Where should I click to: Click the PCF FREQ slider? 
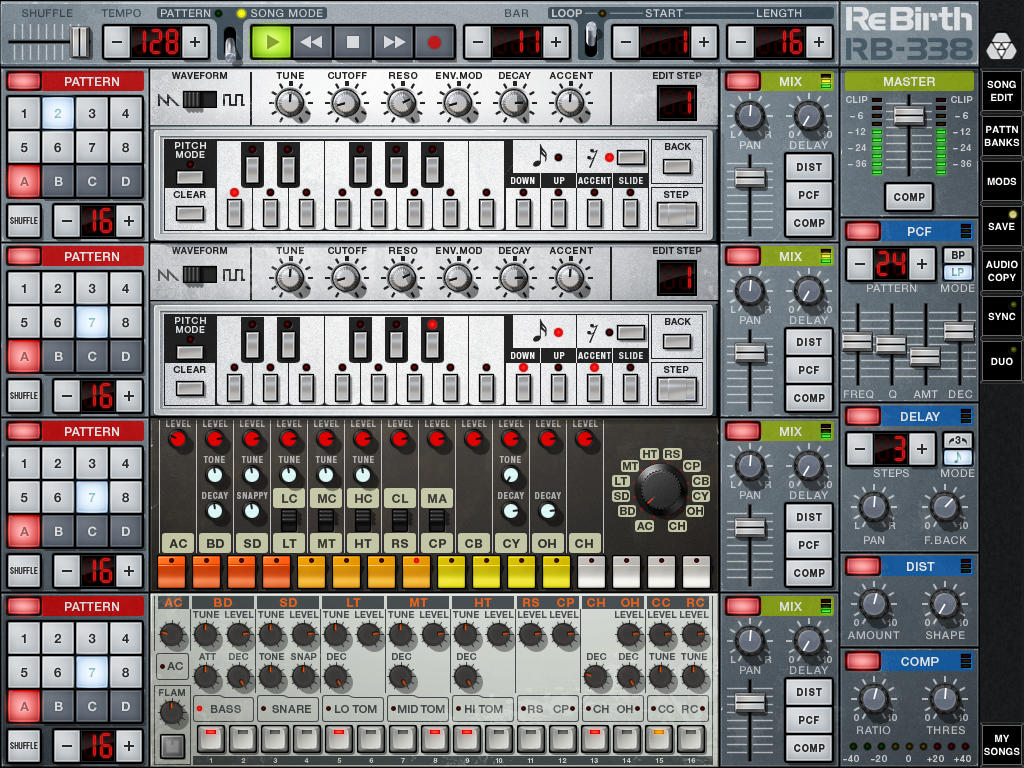point(857,342)
